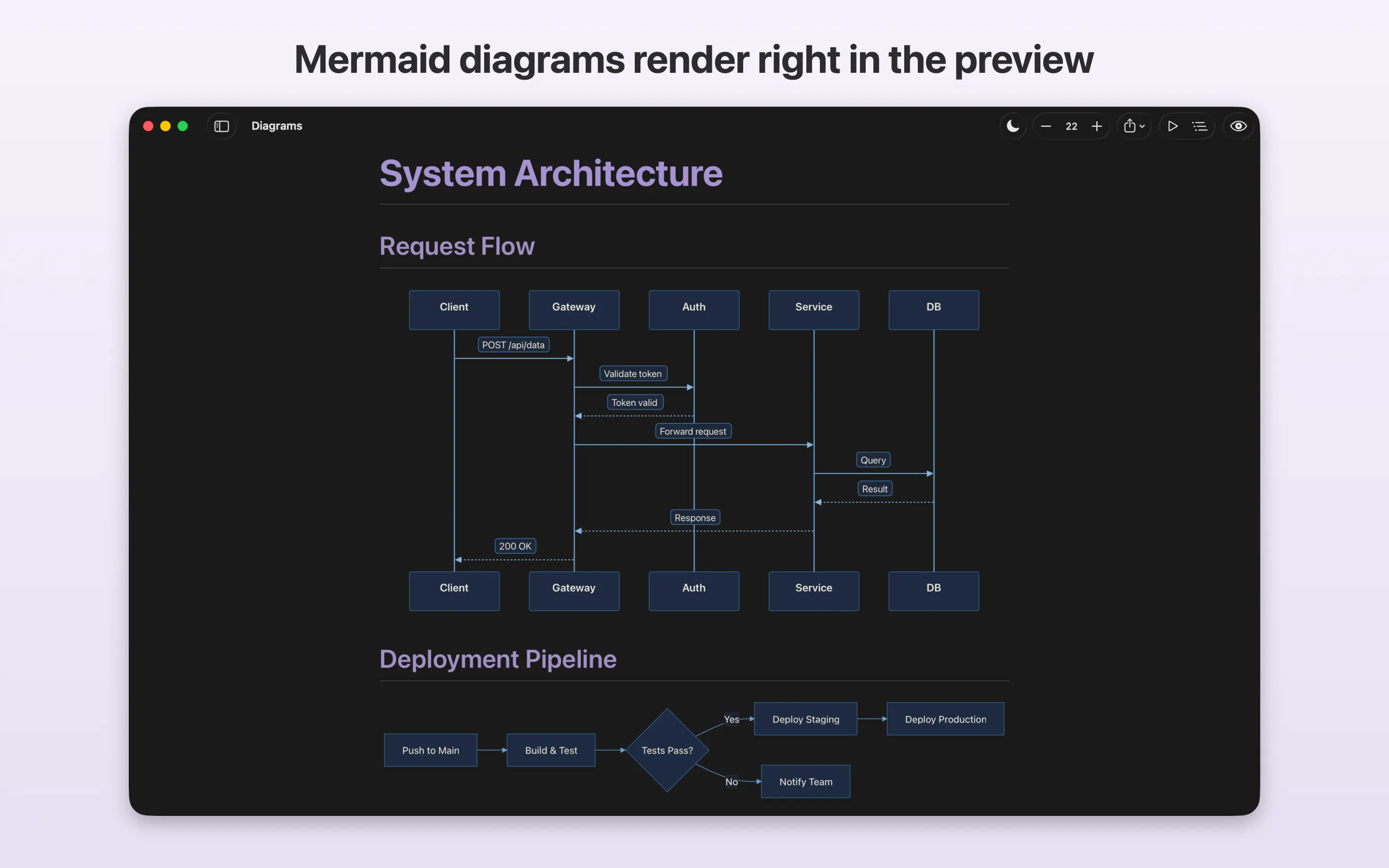The image size is (1389, 868).
Task: Select the top Gateway participant box
Action: (x=574, y=310)
